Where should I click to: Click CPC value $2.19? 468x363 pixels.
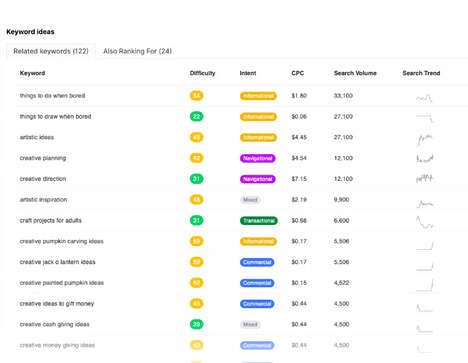point(299,200)
